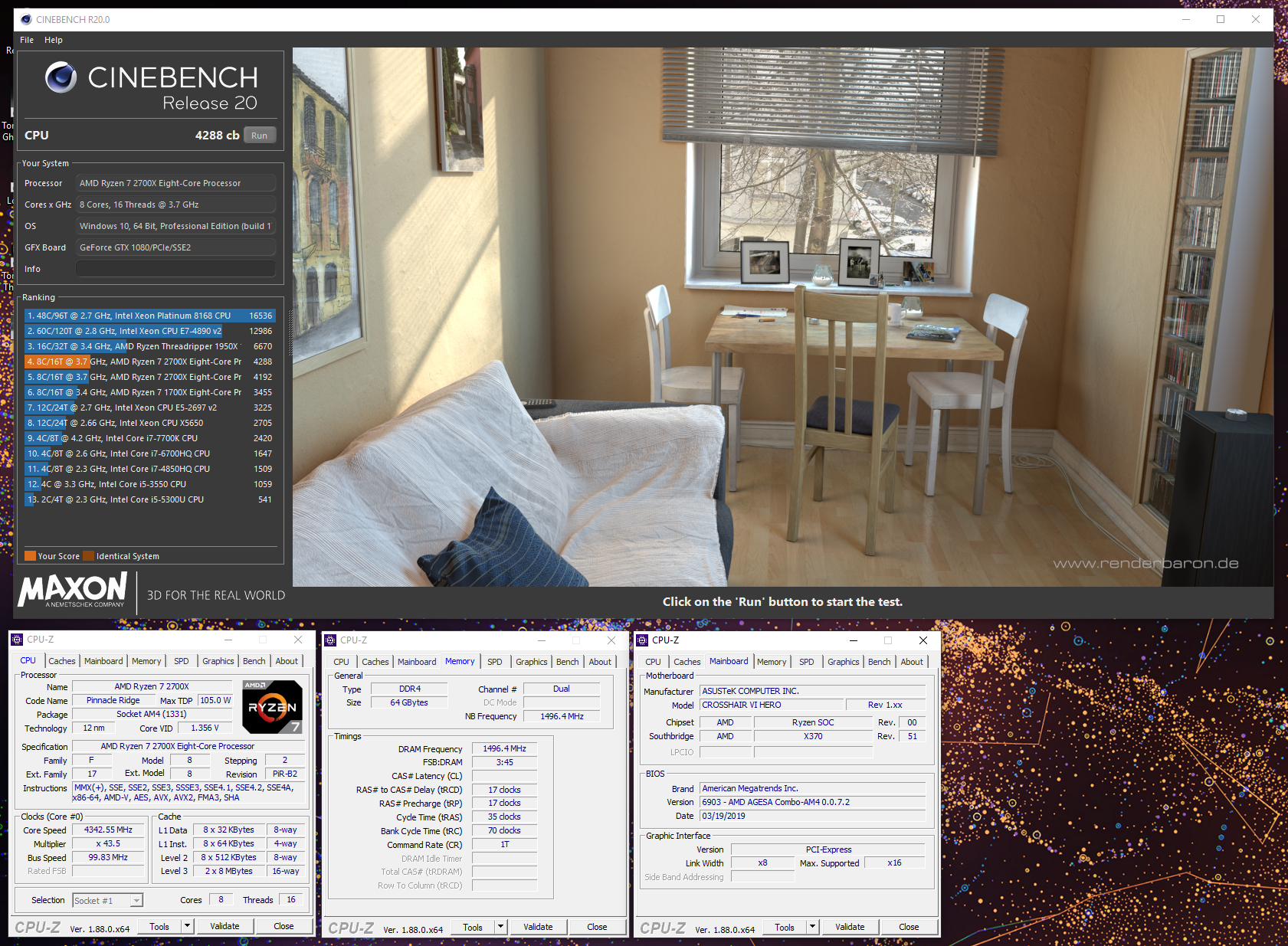The width and height of the screenshot is (1288, 946).
Task: Open the File menu in Cinebench
Action: [27, 40]
